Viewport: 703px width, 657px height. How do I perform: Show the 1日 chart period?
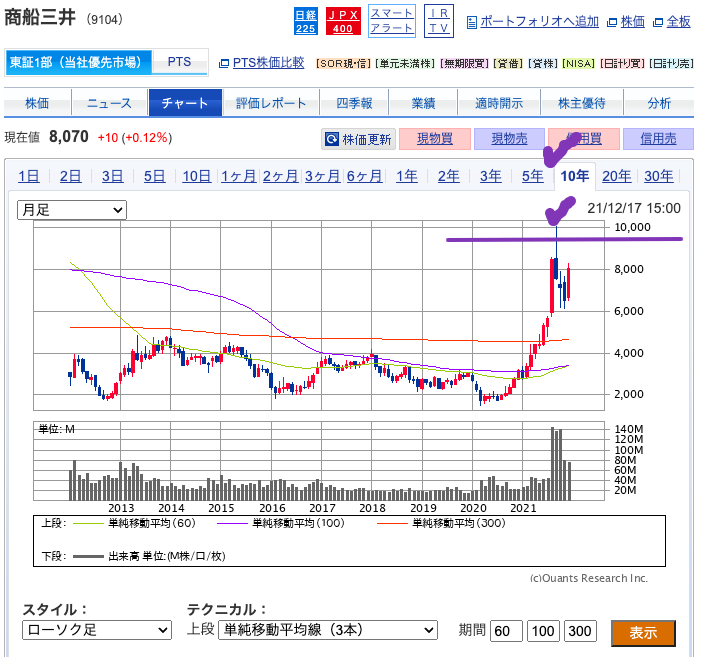29,176
